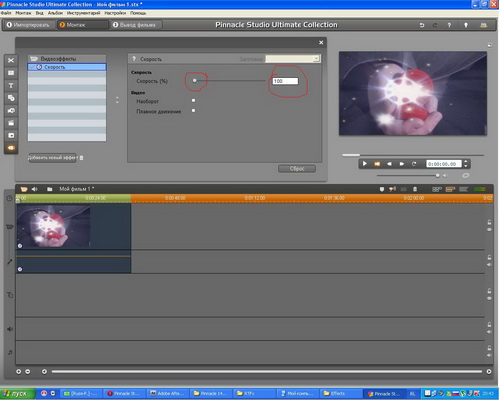Viewport: 500px width, 400px height.
Task: Switch to the Вывод фильма tab
Action: [x=135, y=25]
